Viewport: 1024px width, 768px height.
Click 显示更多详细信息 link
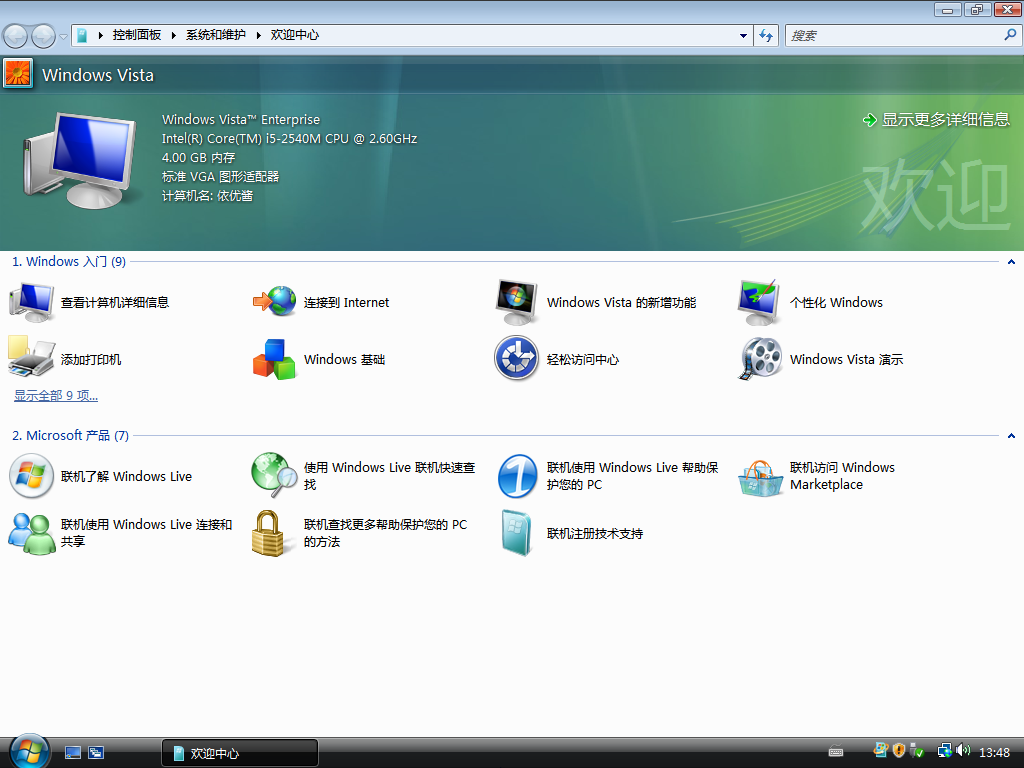pyautogui.click(x=946, y=120)
